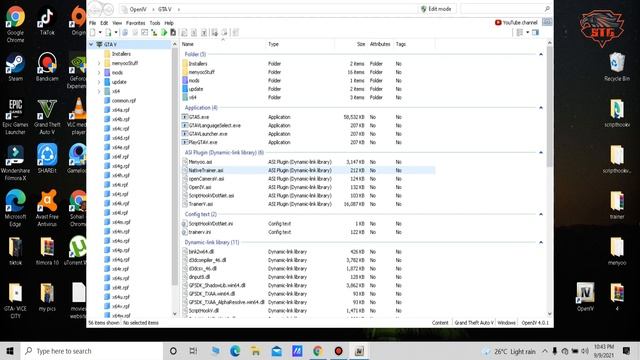The width and height of the screenshot is (640, 360).
Task: Collapse the ASI Plugin group
Action: [x=541, y=152]
